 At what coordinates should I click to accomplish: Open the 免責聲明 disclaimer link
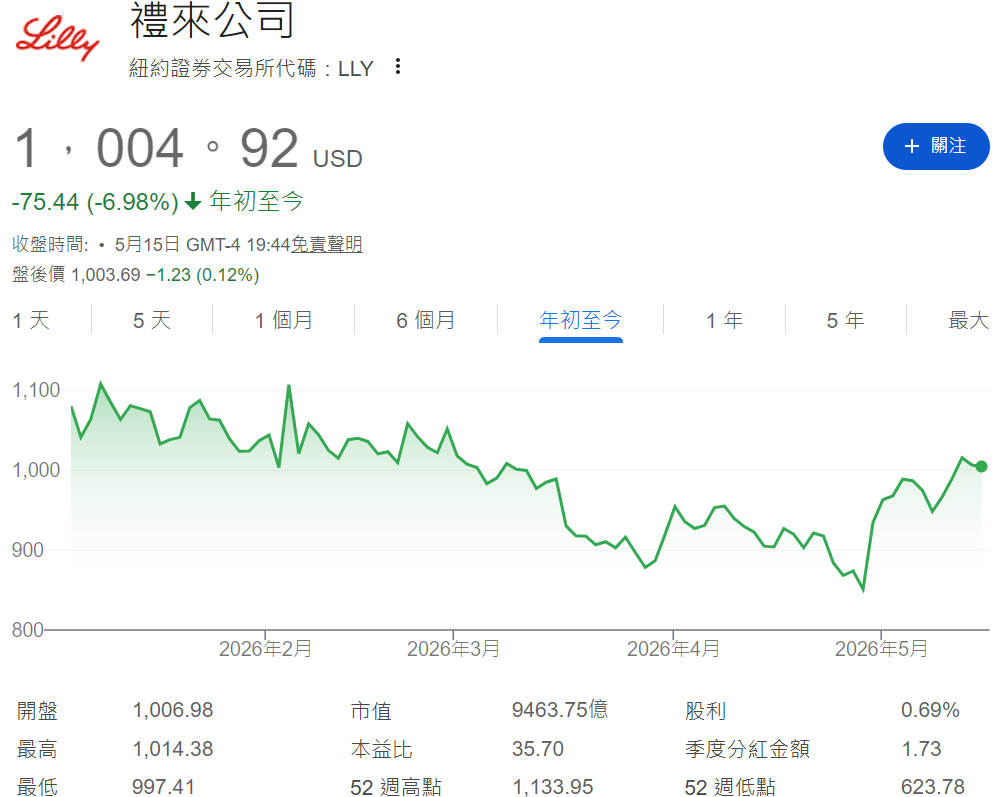pyautogui.click(x=327, y=244)
